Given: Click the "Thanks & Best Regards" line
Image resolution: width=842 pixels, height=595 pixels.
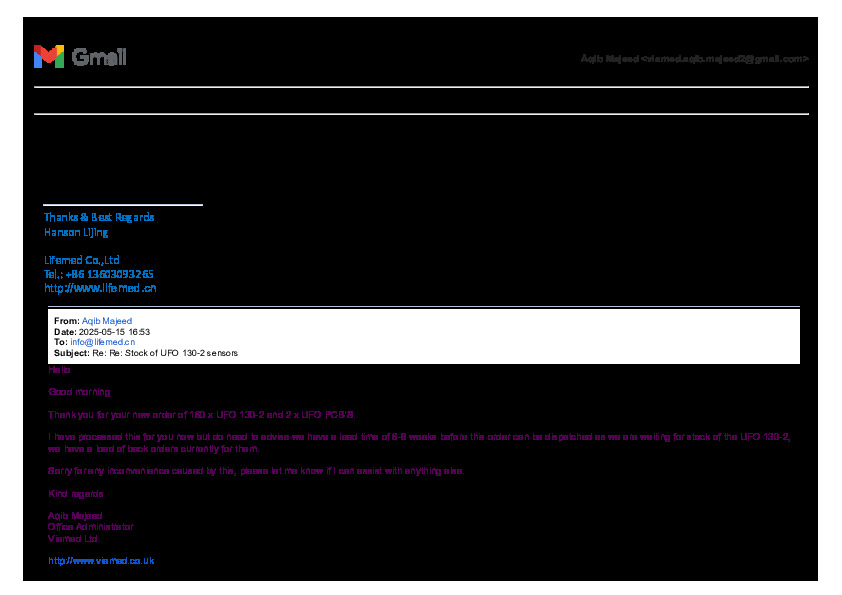Looking at the screenshot, I should [99, 217].
